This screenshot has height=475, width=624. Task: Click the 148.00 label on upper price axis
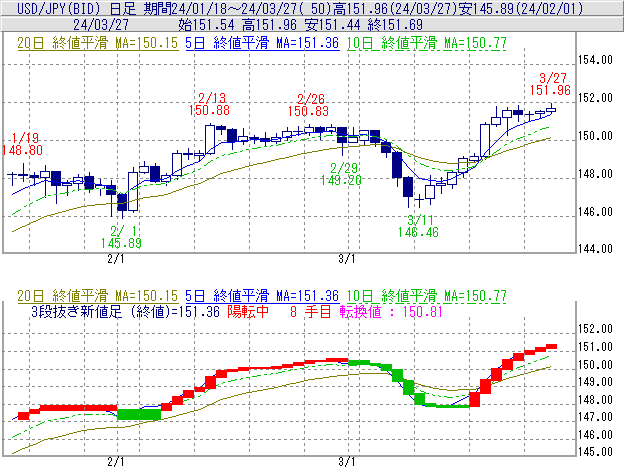[595, 174]
